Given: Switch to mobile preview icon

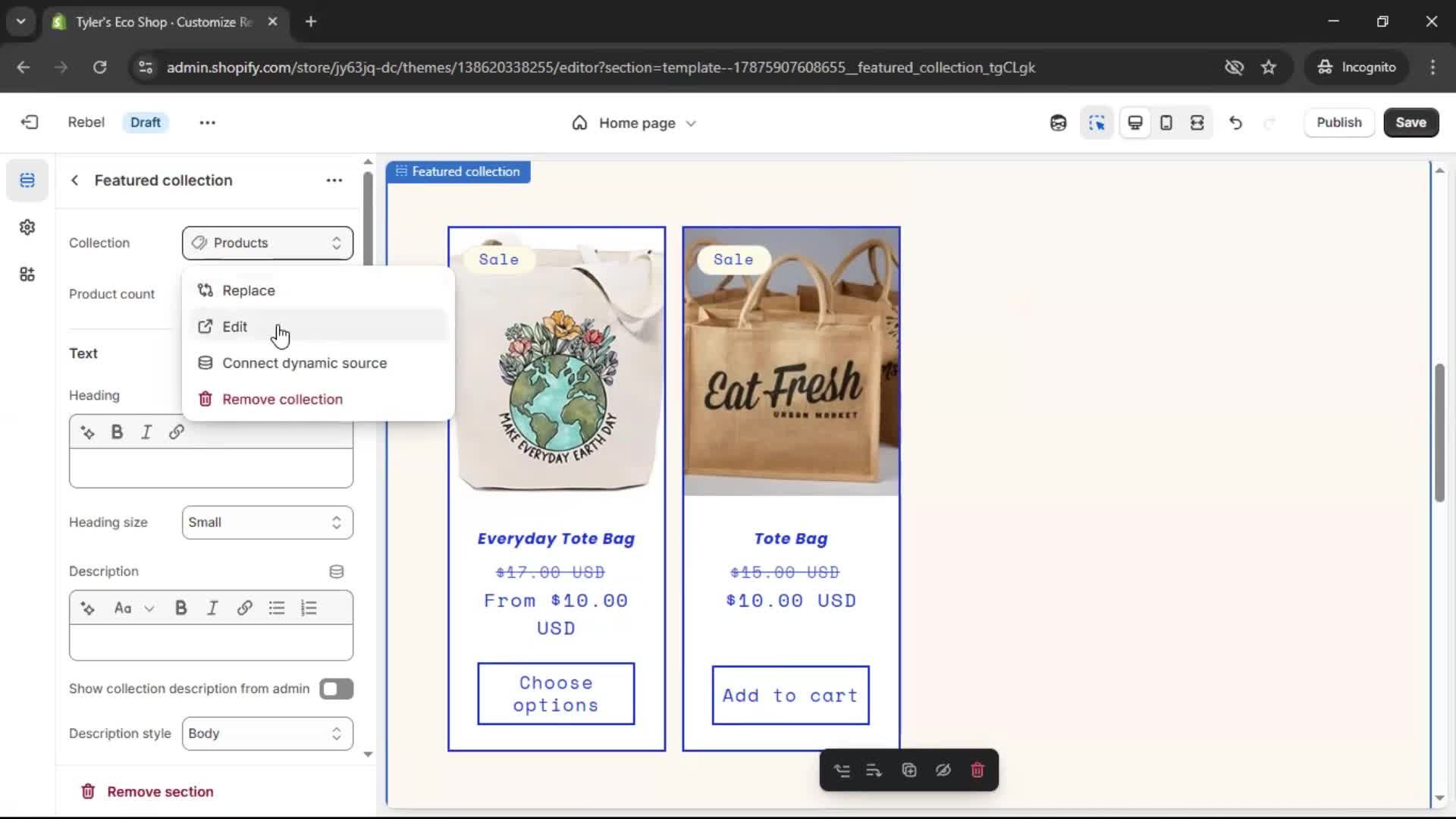Looking at the screenshot, I should tap(1166, 123).
